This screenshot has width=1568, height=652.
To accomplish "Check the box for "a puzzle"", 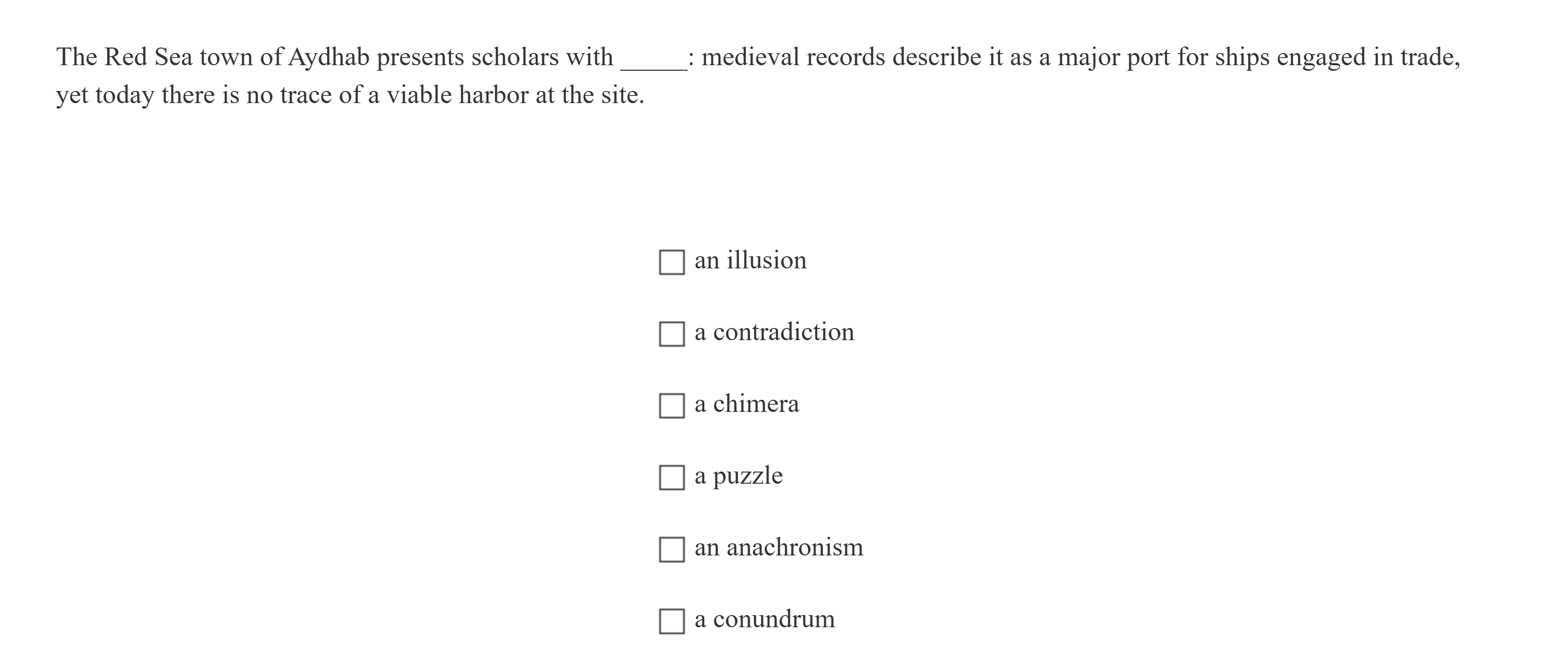I will click(671, 478).
